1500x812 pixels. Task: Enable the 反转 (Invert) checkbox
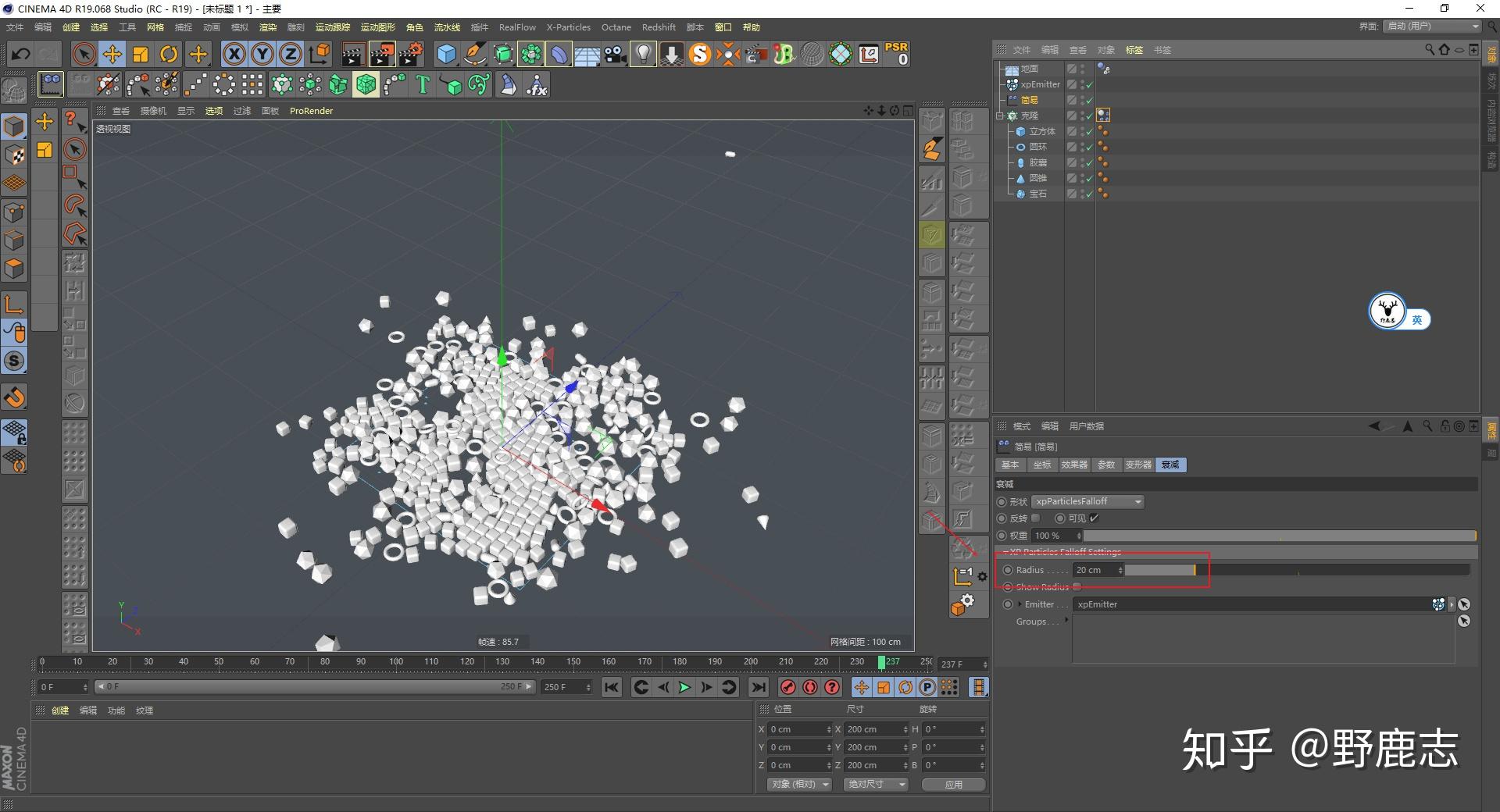tap(1036, 518)
